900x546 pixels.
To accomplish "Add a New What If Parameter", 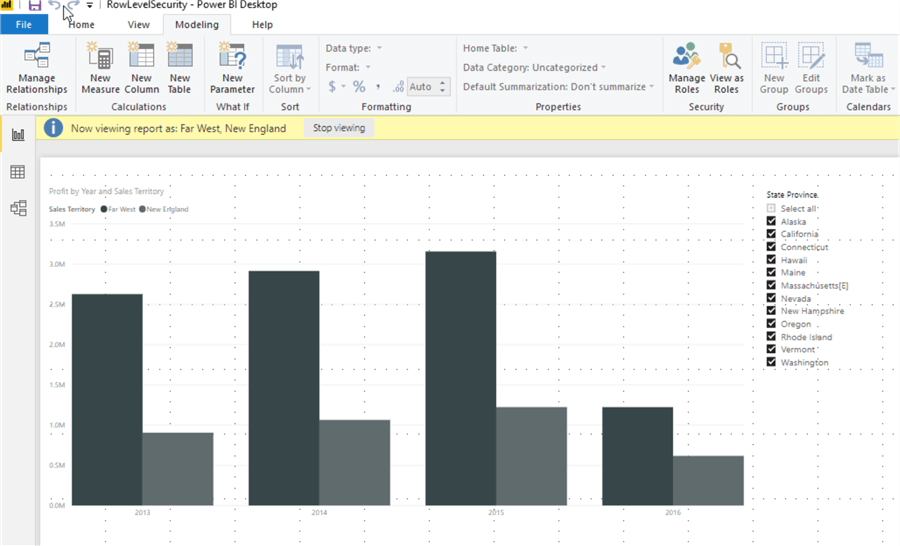I will tap(232, 68).
